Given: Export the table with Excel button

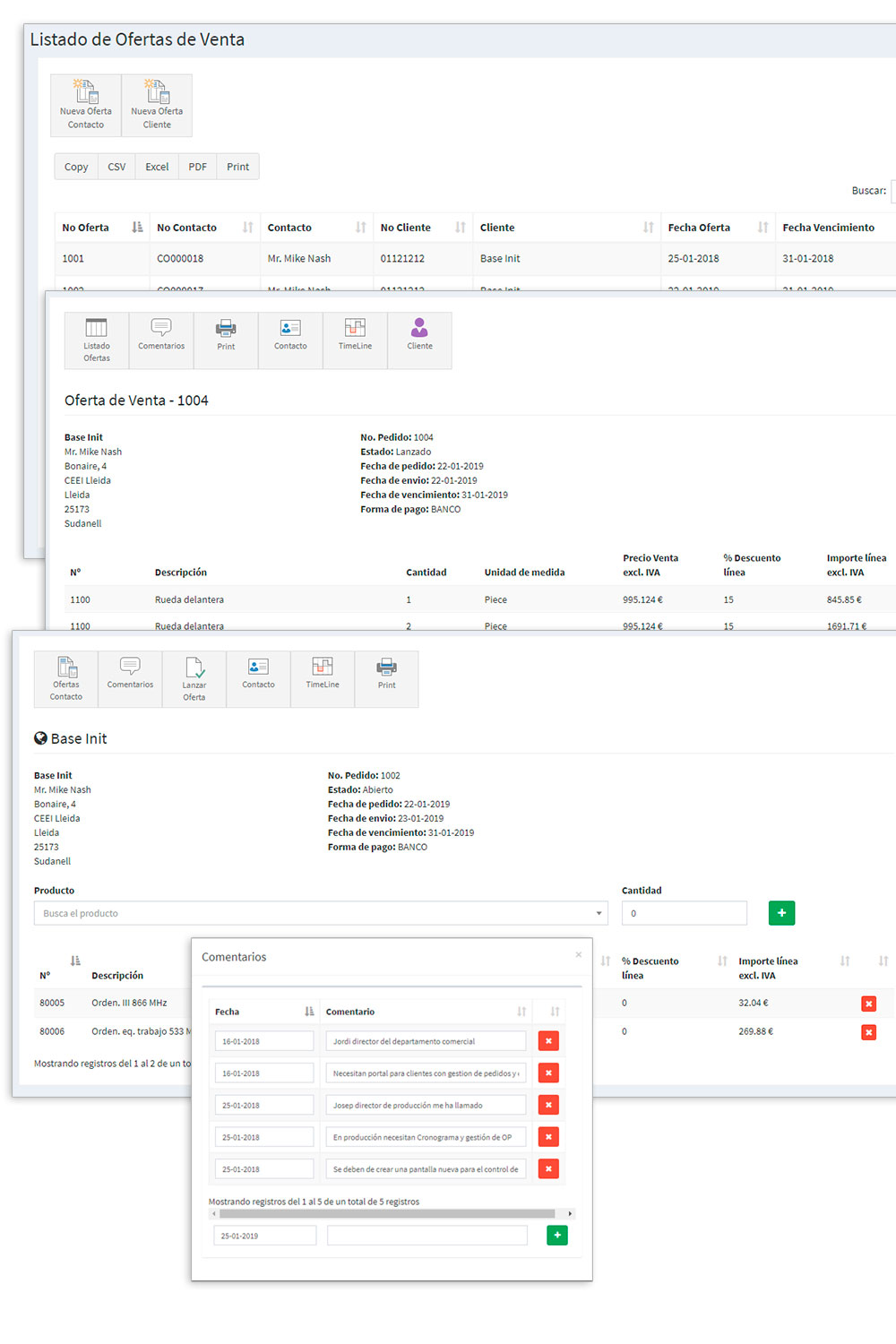Looking at the screenshot, I should [x=157, y=167].
